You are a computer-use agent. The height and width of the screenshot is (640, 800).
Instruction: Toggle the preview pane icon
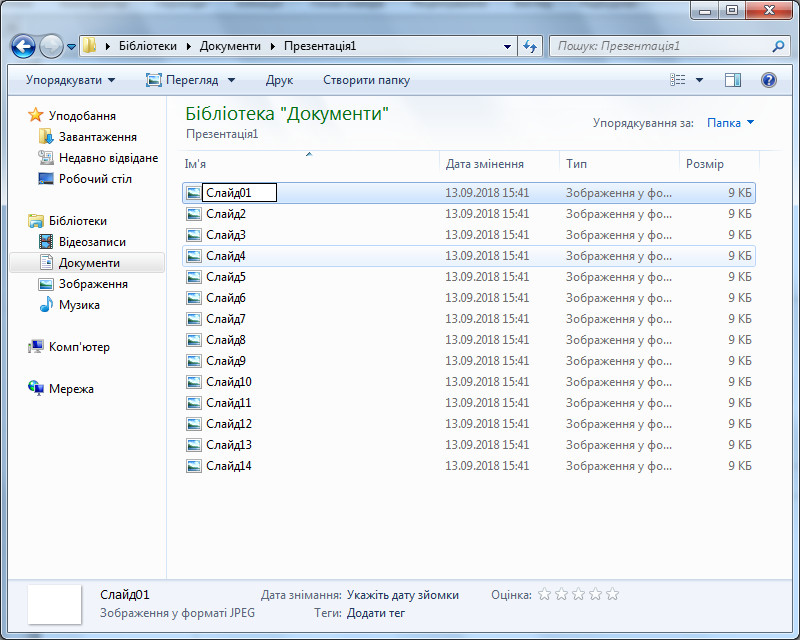[x=733, y=80]
